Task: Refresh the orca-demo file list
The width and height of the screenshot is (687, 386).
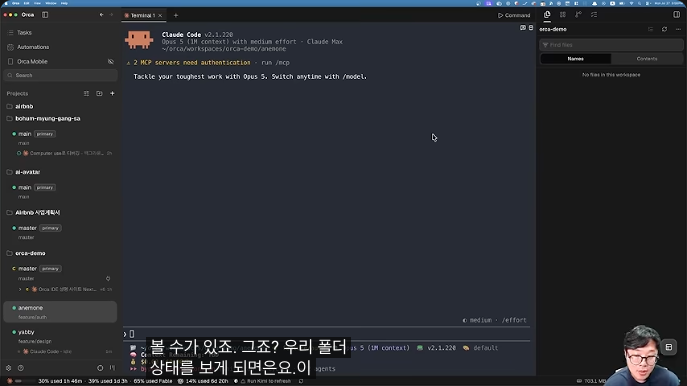Action: 665,29
